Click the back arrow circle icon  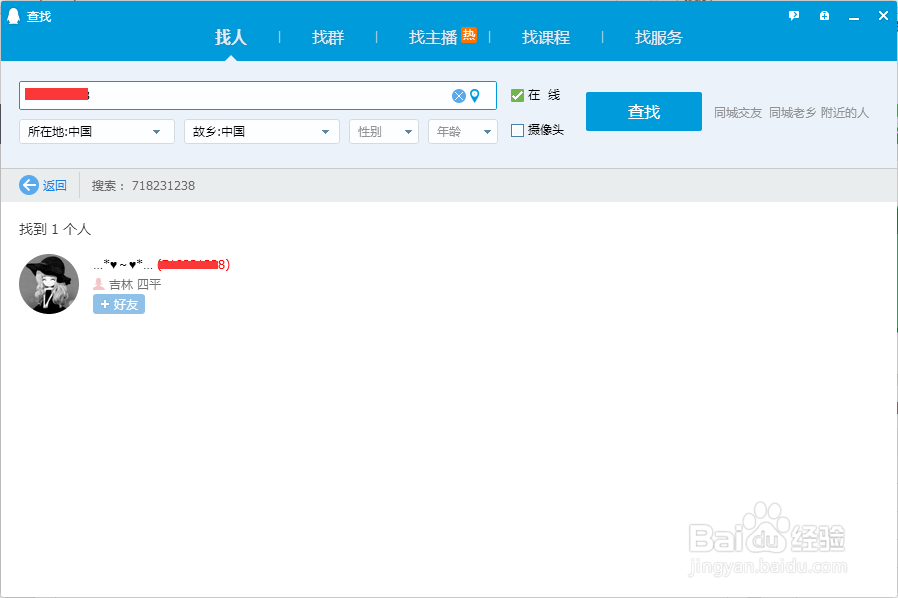click(x=29, y=185)
